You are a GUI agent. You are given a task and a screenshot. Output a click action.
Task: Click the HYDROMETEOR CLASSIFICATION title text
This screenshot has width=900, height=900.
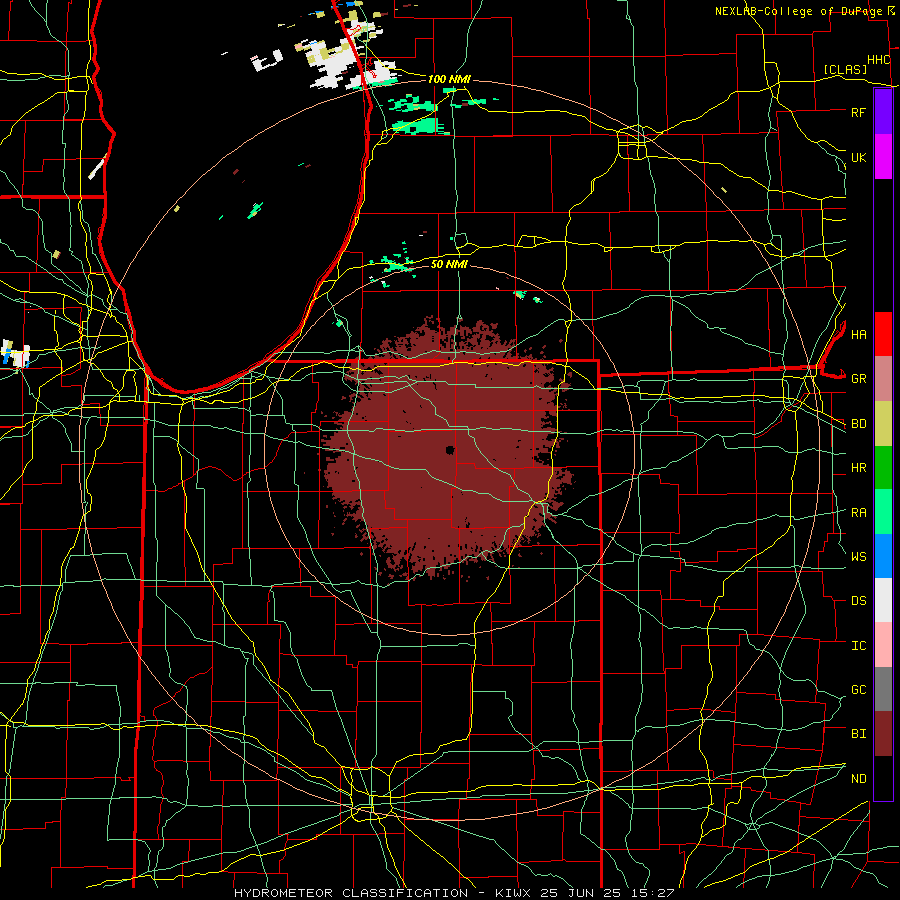(351, 893)
